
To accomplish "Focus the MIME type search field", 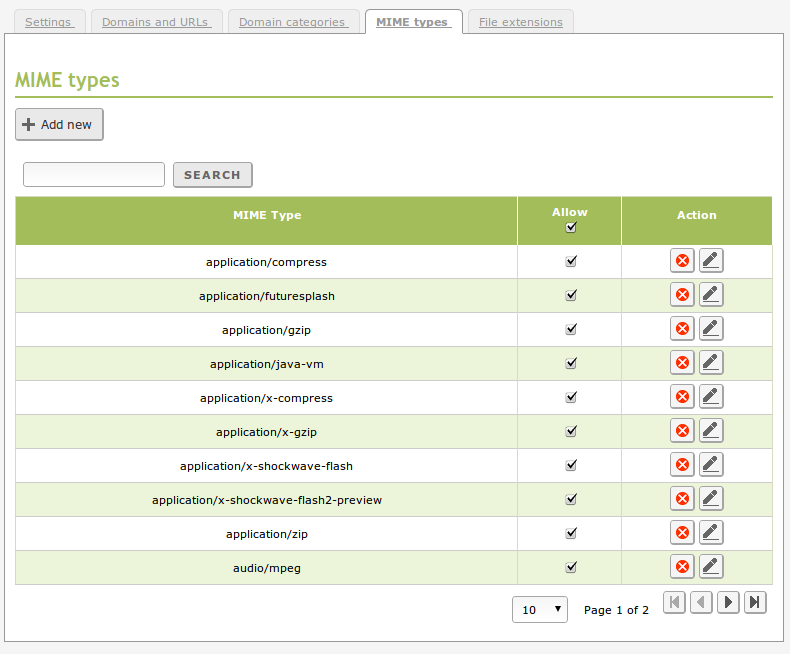I will [94, 174].
